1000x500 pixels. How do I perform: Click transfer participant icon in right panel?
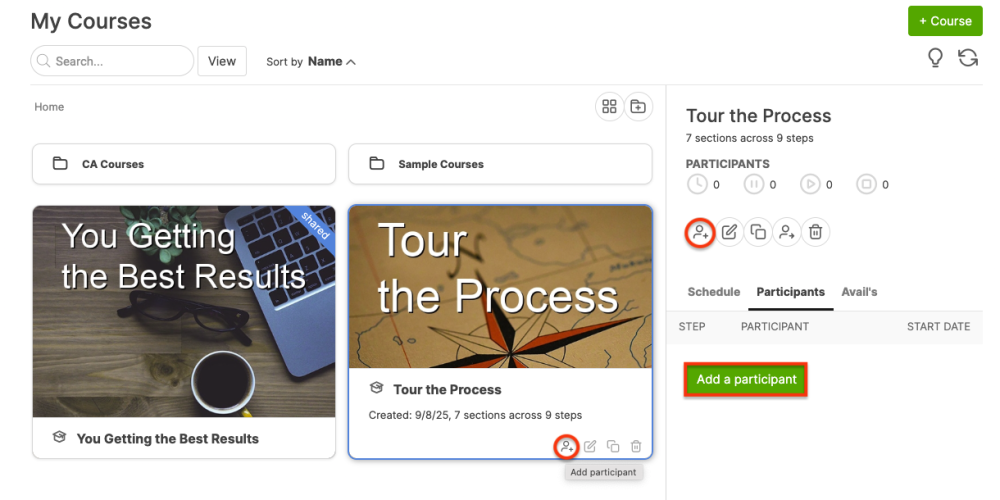[x=787, y=232]
